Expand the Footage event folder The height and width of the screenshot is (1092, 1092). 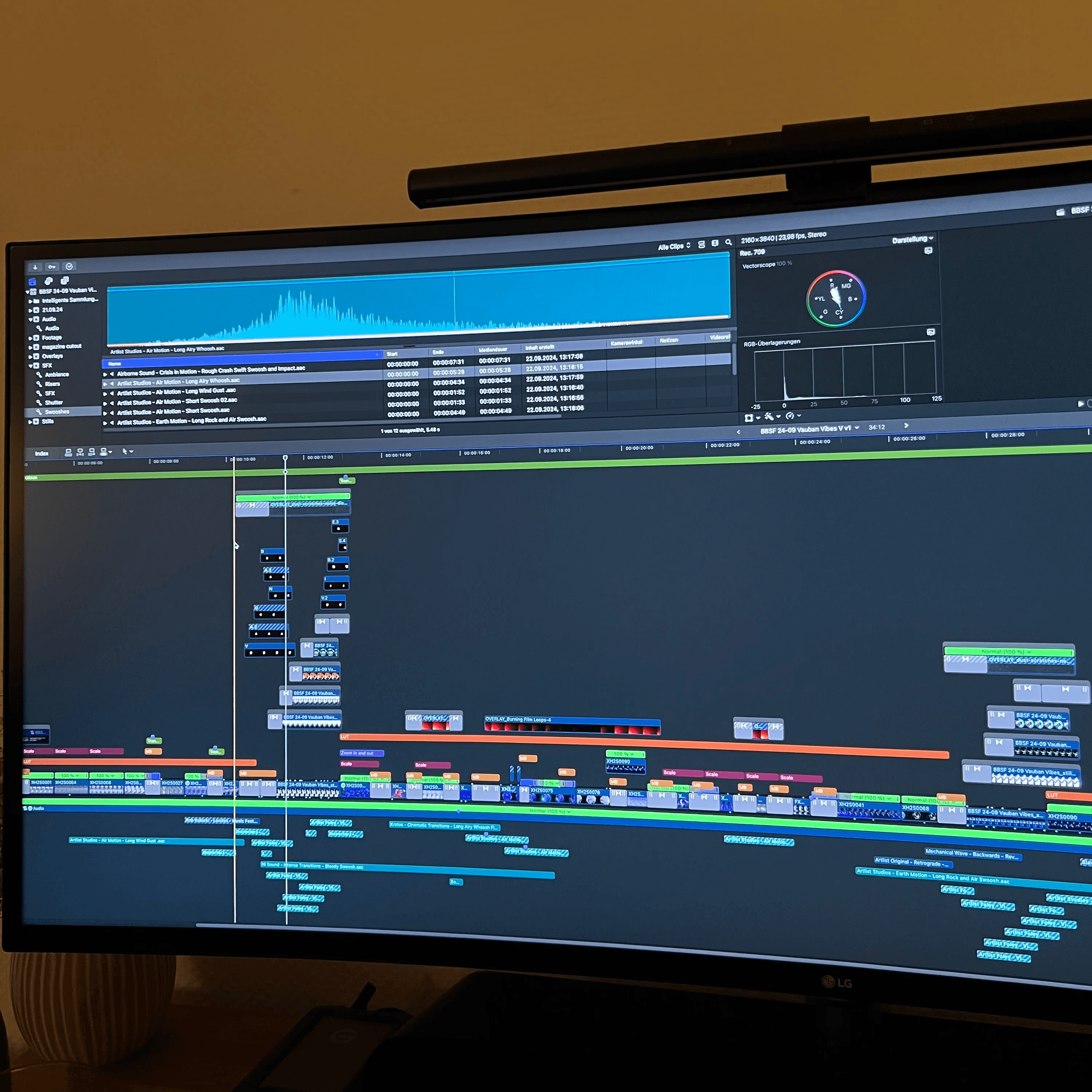pos(30,338)
